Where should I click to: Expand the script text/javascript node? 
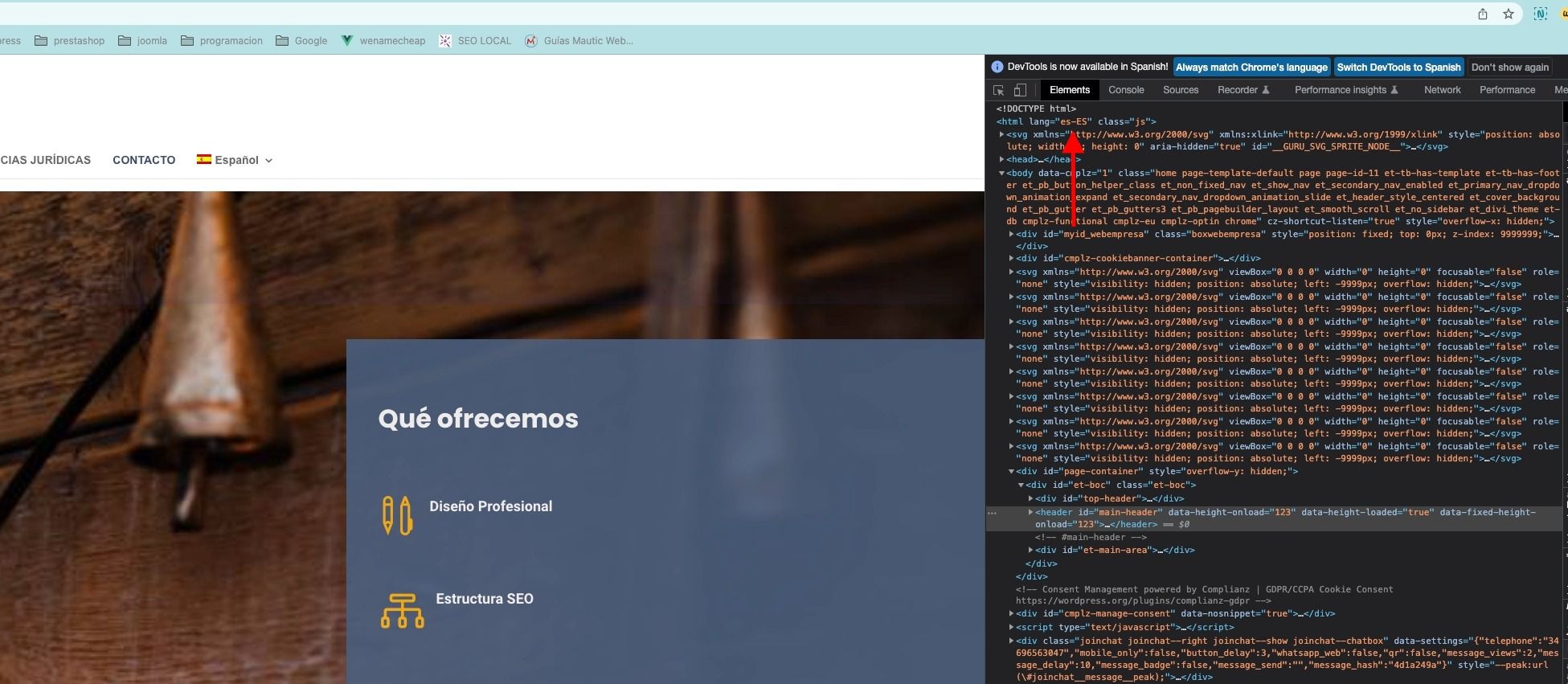[x=1011, y=627]
